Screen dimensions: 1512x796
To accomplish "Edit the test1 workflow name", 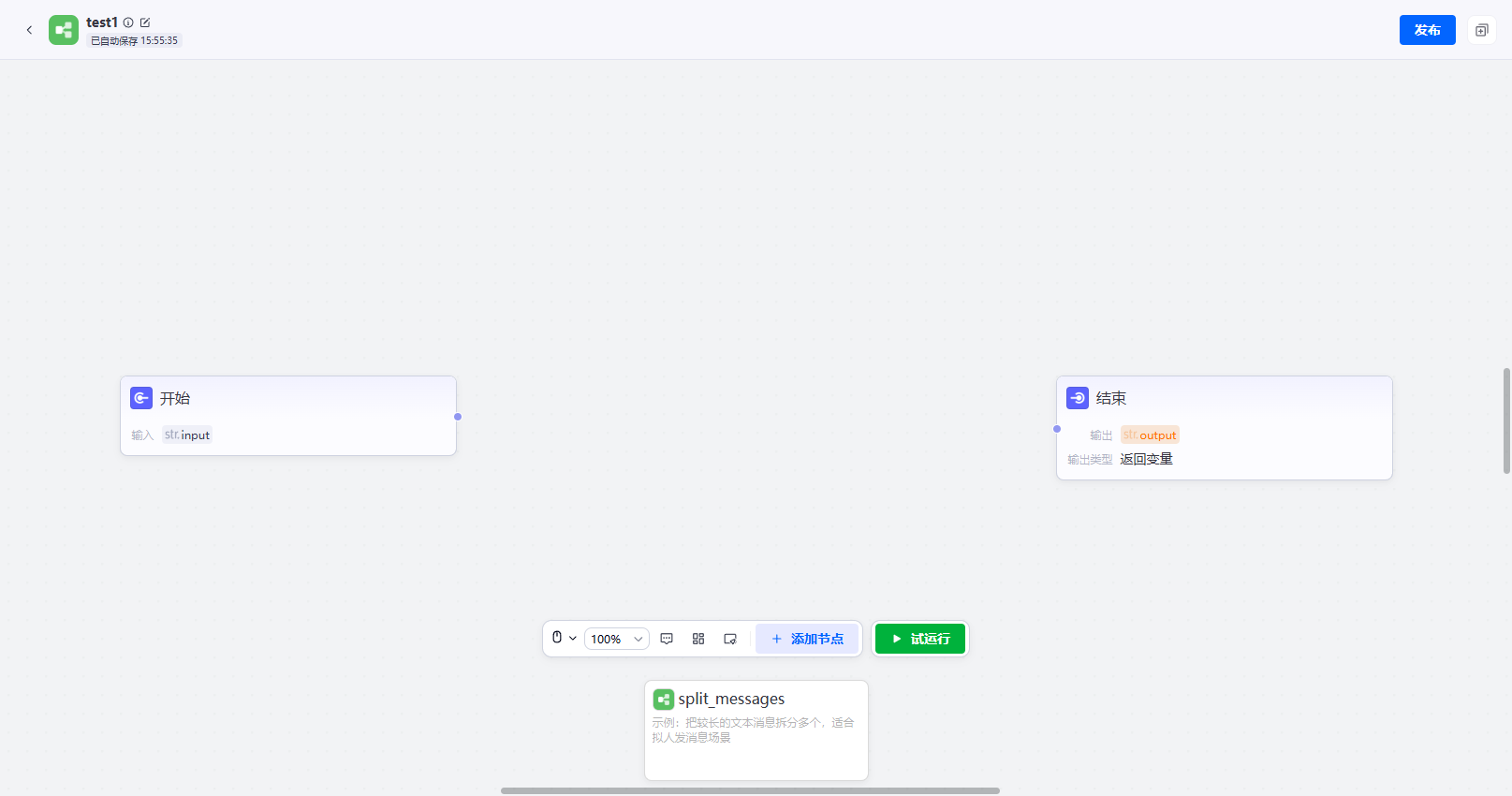I will point(145,22).
